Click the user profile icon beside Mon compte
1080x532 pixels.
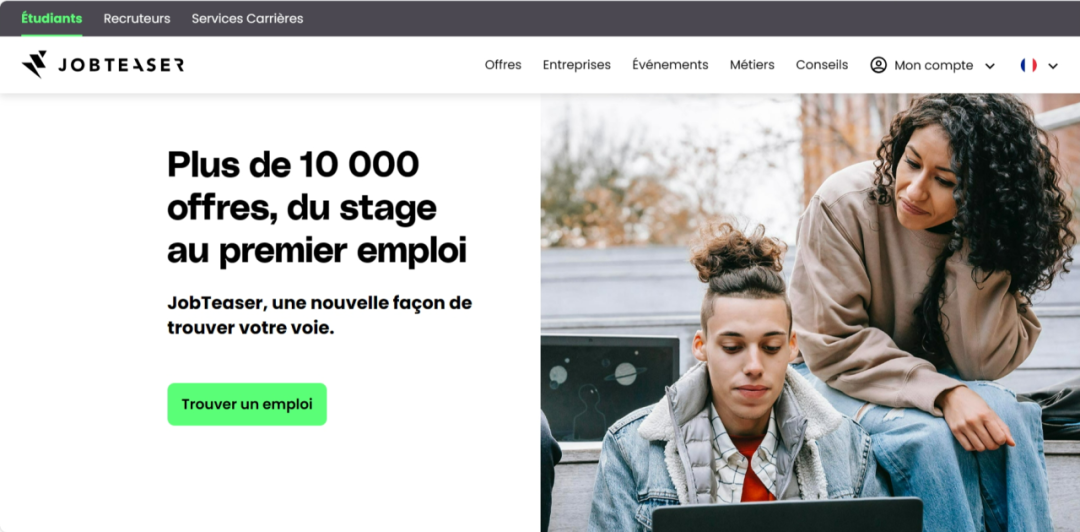pos(878,65)
